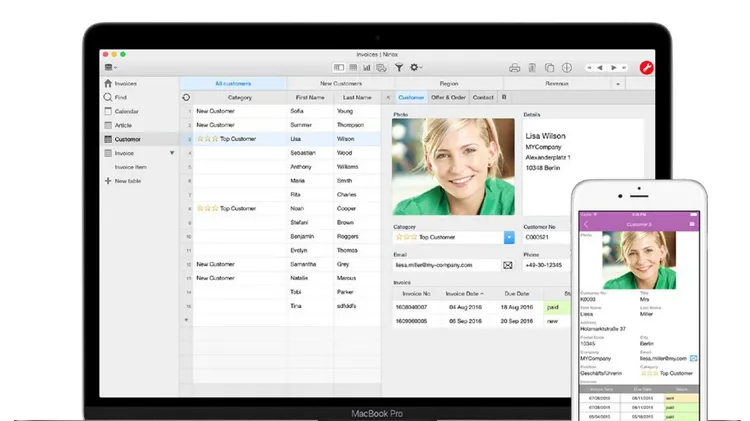Add a new record with the plus circle
The width and height of the screenshot is (750, 421).
[x=567, y=68]
